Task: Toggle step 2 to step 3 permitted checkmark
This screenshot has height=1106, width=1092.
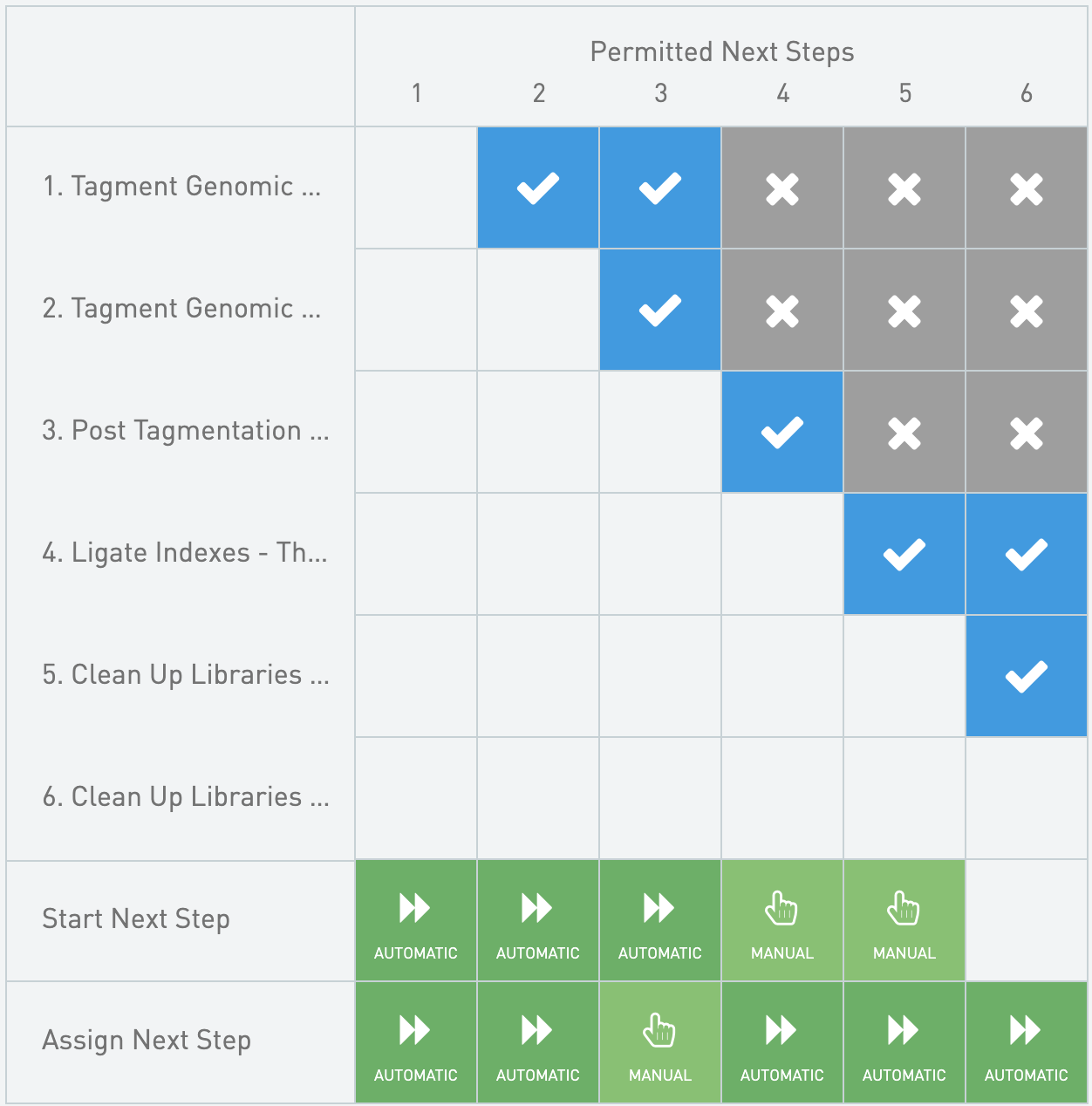Action: 660,311
